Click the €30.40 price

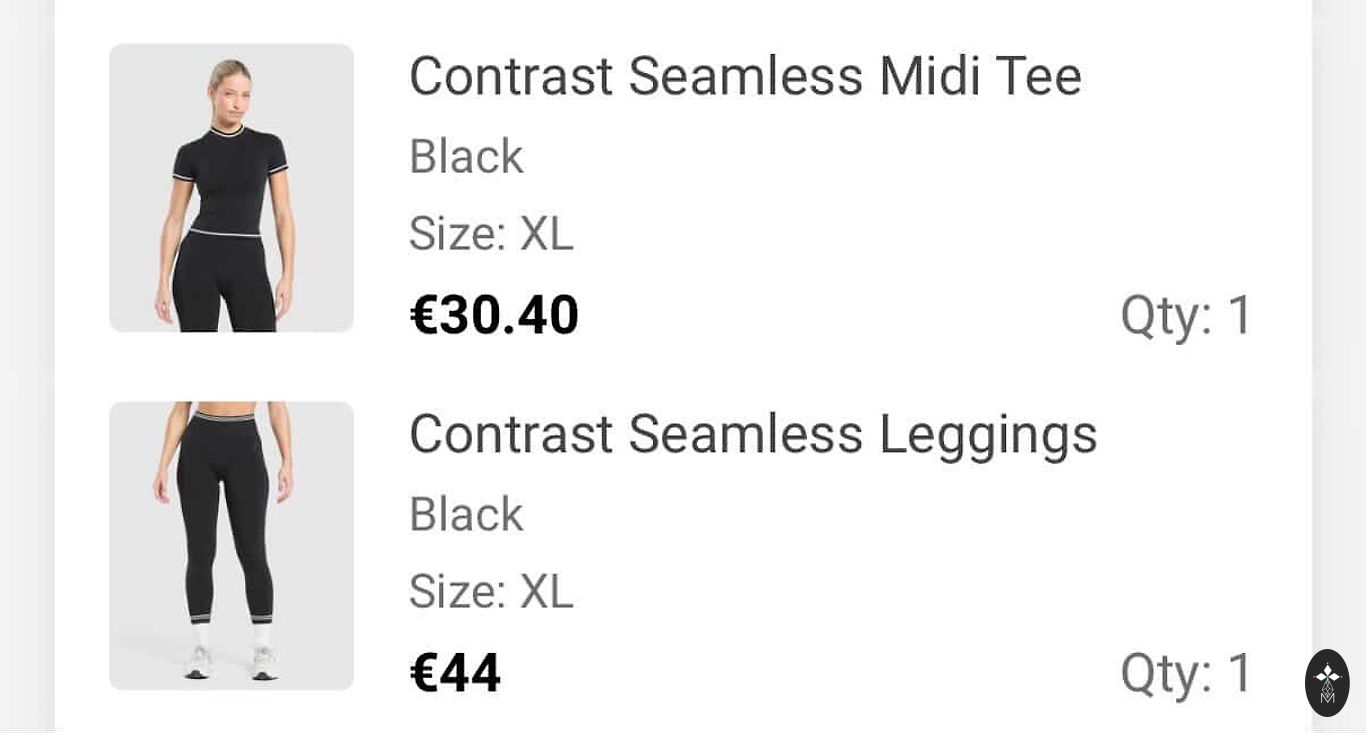pyautogui.click(x=494, y=315)
